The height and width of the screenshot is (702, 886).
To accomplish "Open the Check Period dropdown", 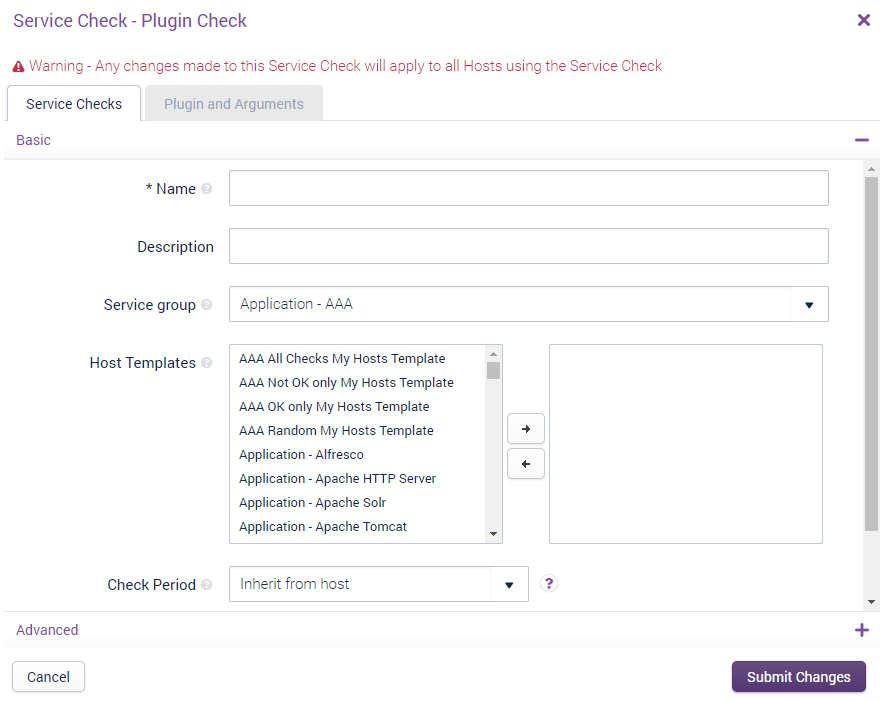I will [x=379, y=584].
